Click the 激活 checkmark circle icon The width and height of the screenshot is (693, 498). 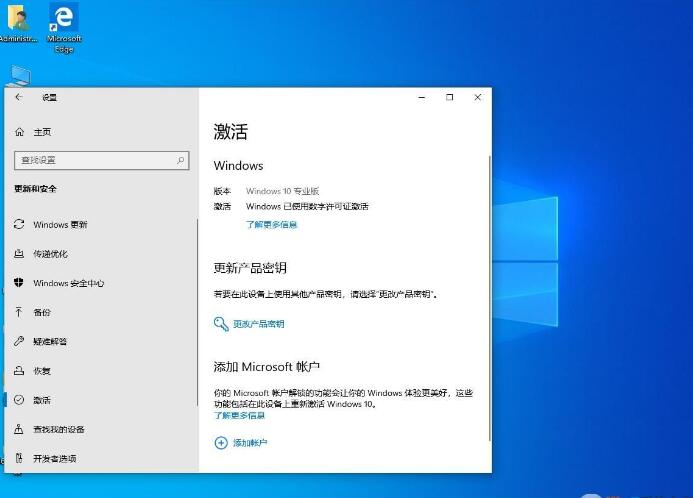coord(19,400)
